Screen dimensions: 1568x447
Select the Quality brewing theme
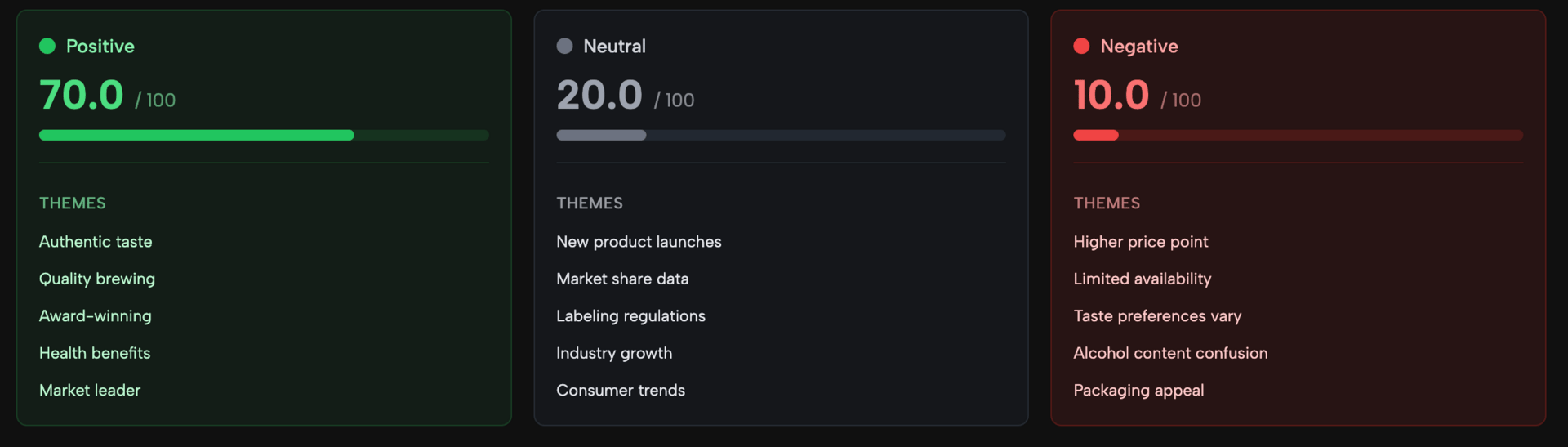pyautogui.click(x=97, y=279)
